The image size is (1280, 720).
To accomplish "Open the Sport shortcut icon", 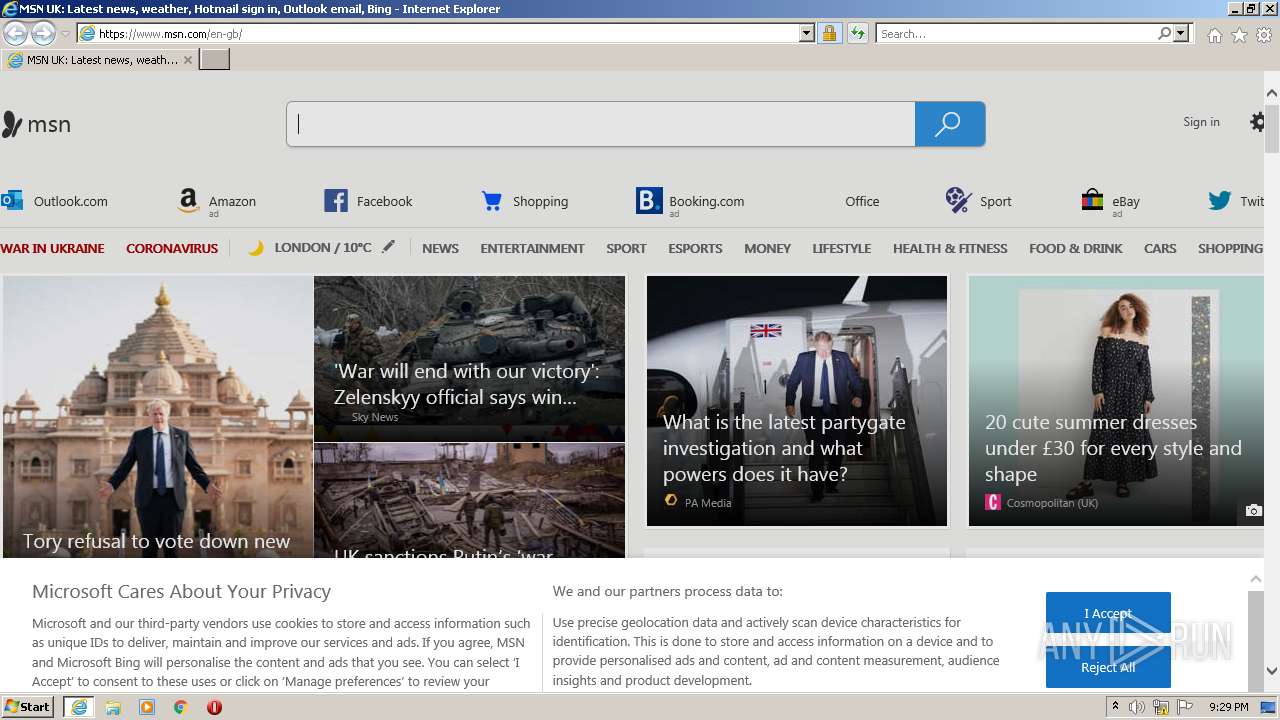I will (x=958, y=201).
